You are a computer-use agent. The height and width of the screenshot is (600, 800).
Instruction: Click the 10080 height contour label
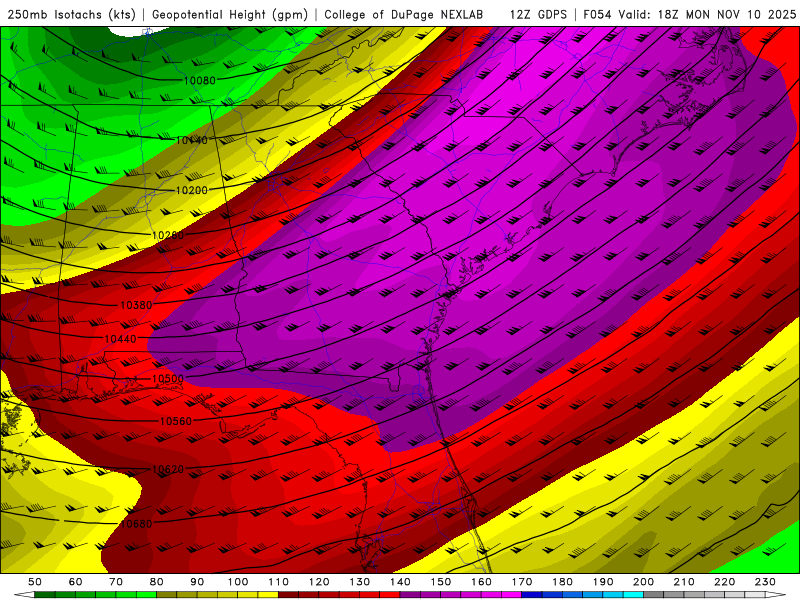(x=199, y=81)
